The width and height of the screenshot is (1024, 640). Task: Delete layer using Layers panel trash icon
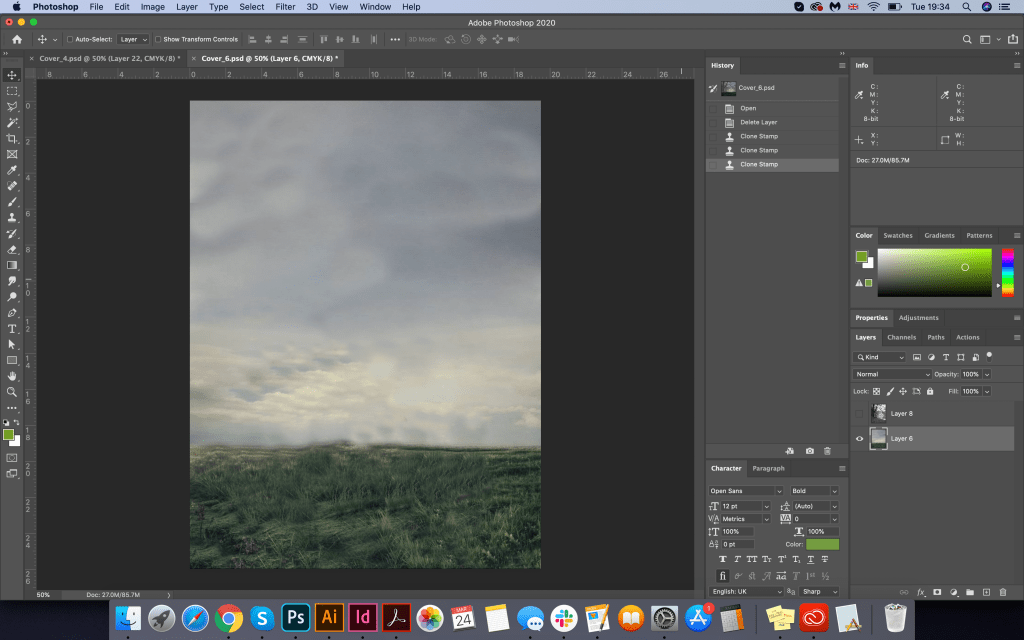coord(1003,592)
